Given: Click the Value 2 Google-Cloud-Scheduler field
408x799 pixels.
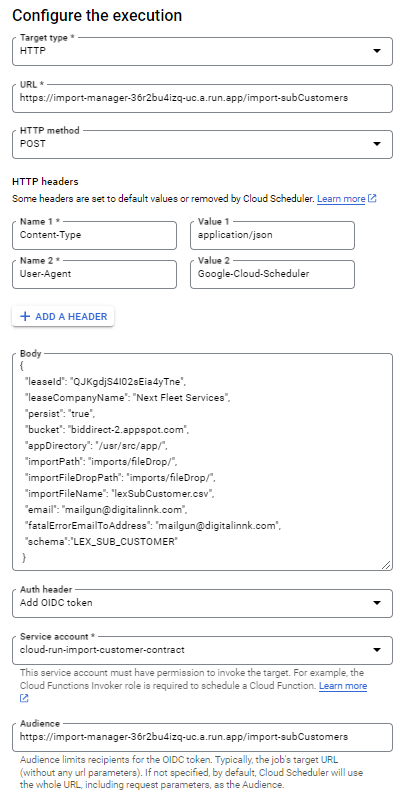Looking at the screenshot, I should click(273, 275).
